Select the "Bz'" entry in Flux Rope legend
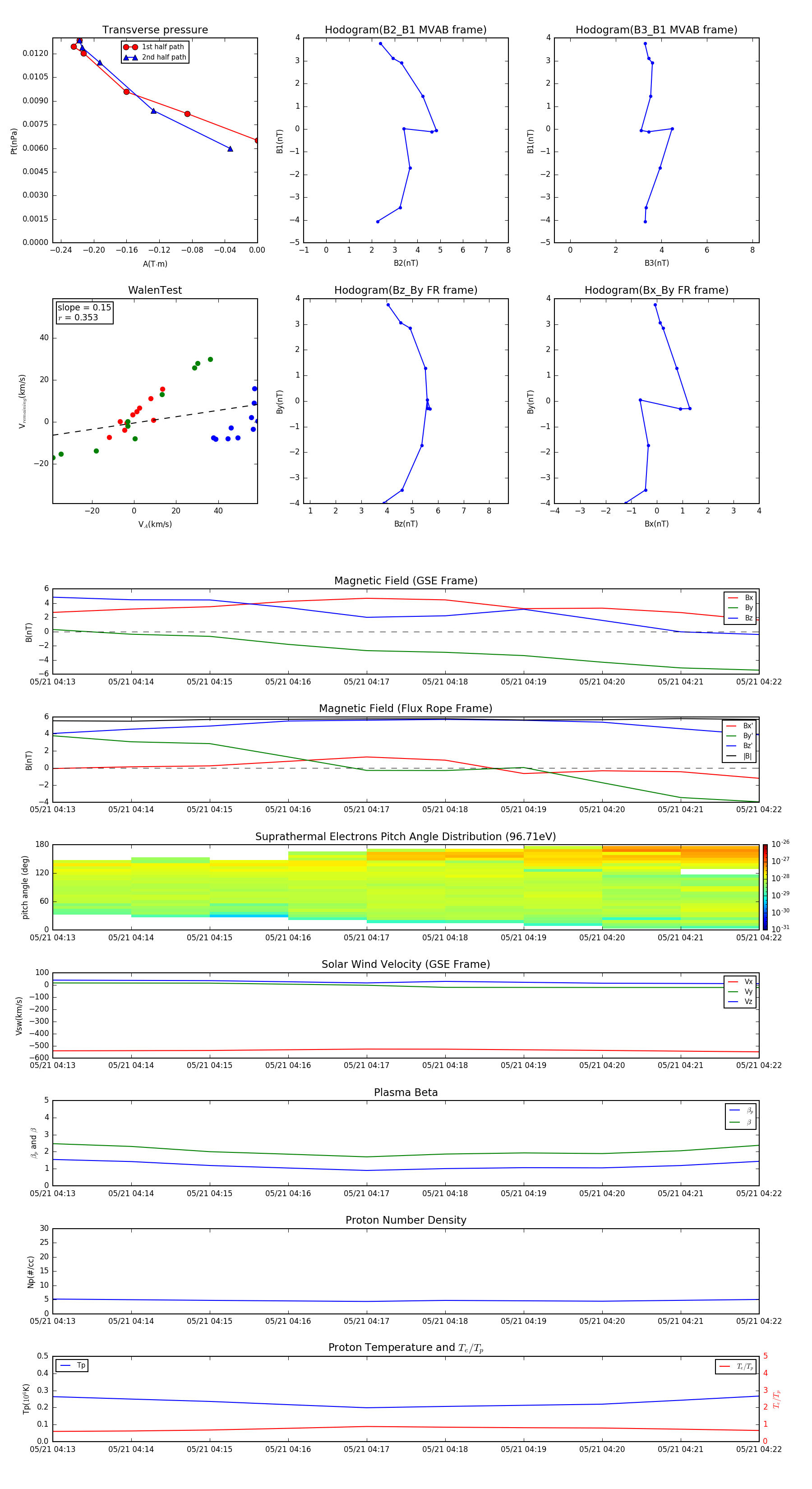The image size is (812, 1489). click(x=739, y=746)
